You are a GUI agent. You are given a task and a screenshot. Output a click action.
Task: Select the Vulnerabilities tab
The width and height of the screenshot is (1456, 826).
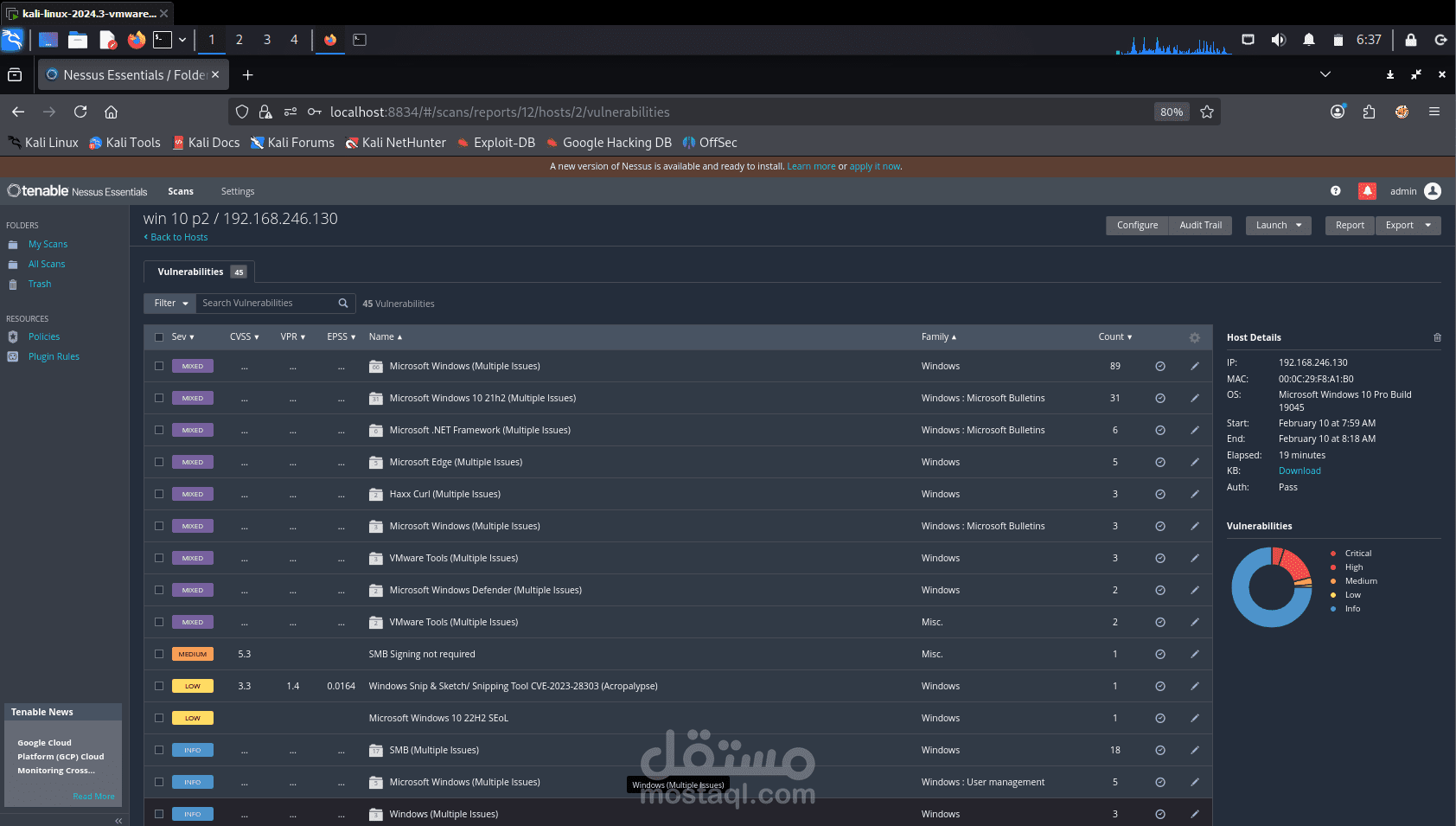pos(190,271)
